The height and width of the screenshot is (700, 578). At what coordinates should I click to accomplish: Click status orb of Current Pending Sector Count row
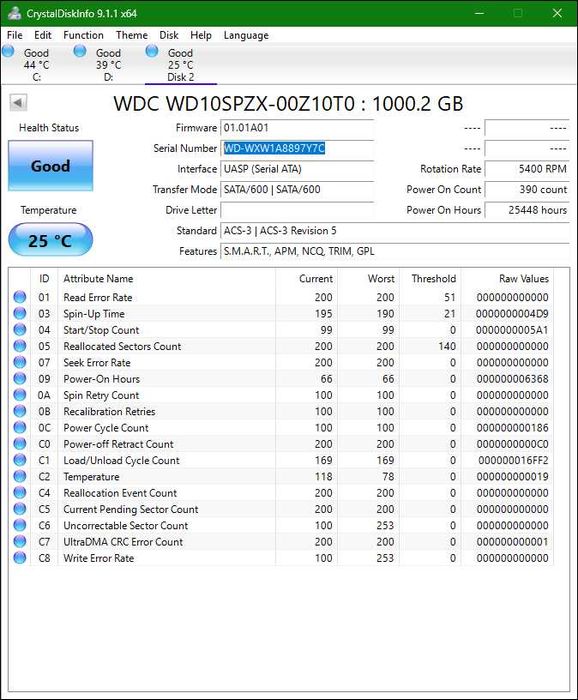[20, 509]
